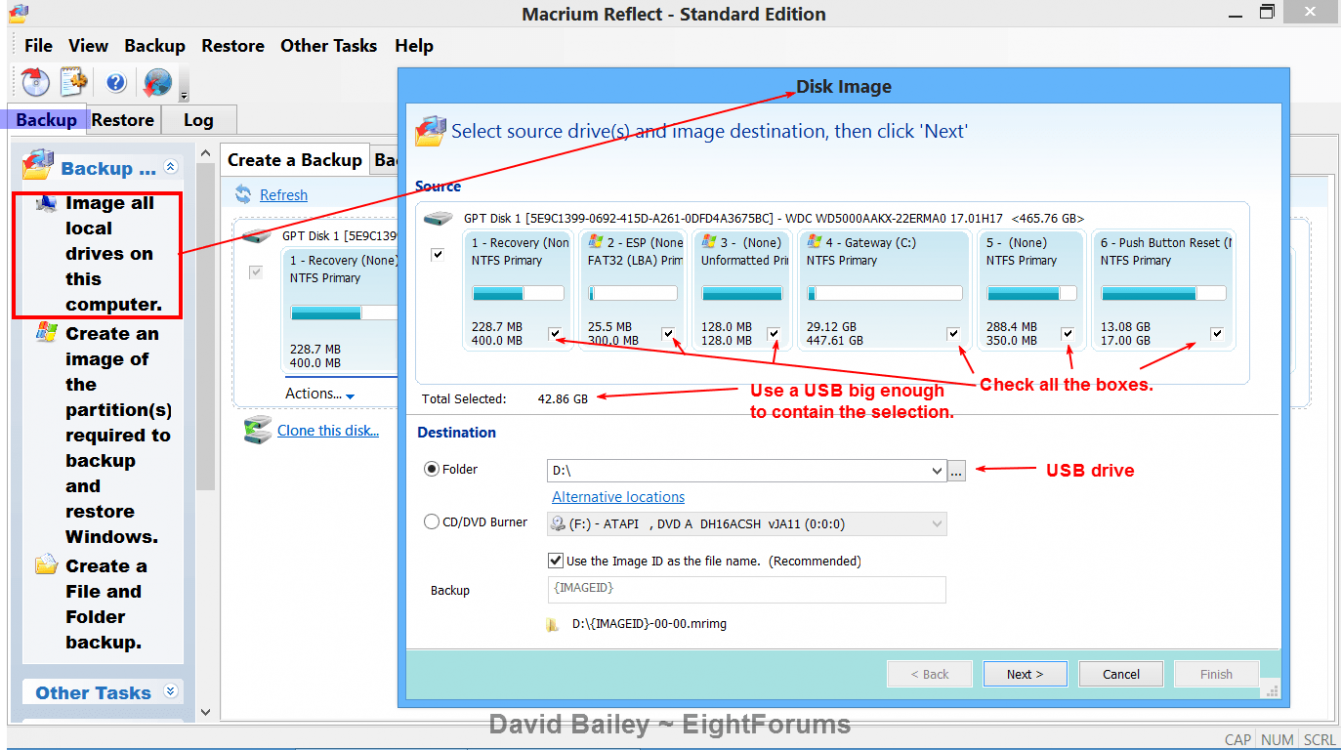Open the Restore menu

(x=233, y=46)
